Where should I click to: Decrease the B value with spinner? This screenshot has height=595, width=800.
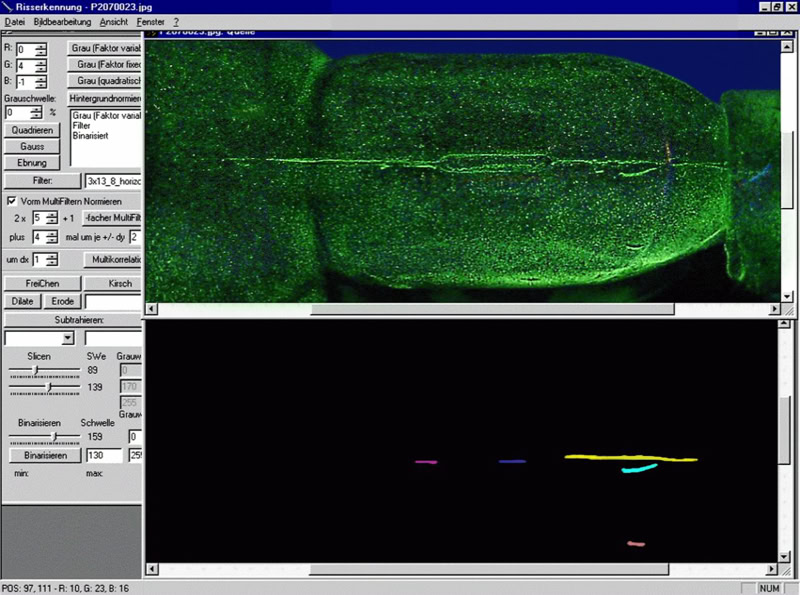pos(40,85)
